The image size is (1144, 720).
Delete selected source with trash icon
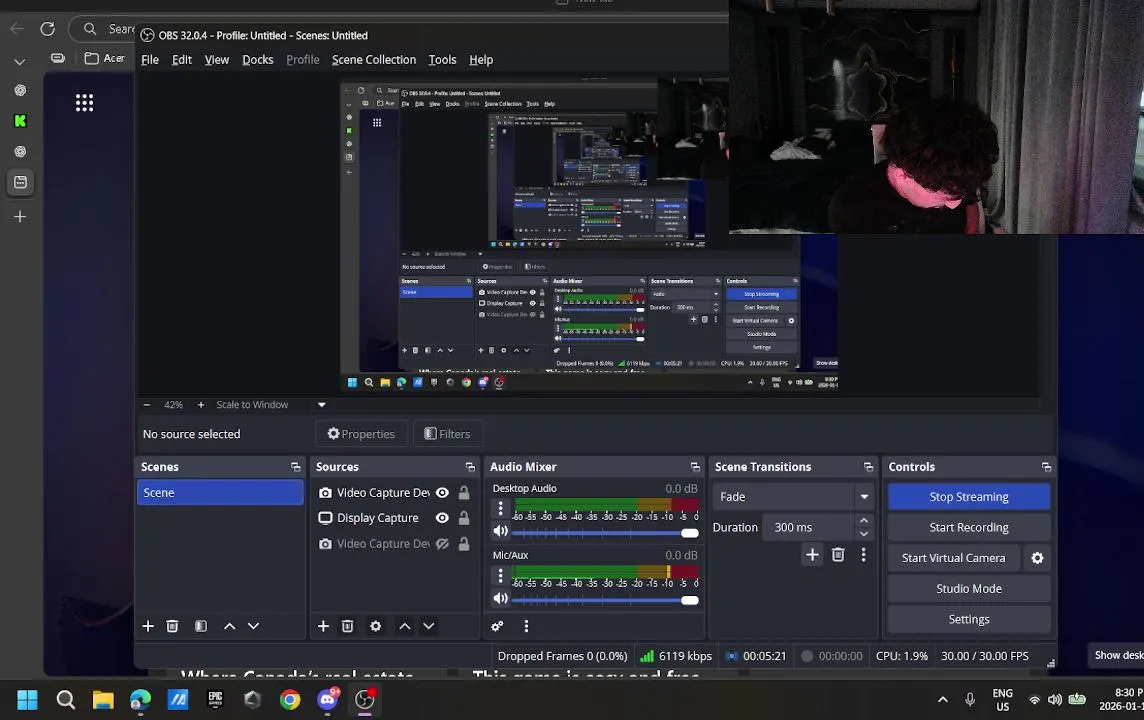coord(347,626)
